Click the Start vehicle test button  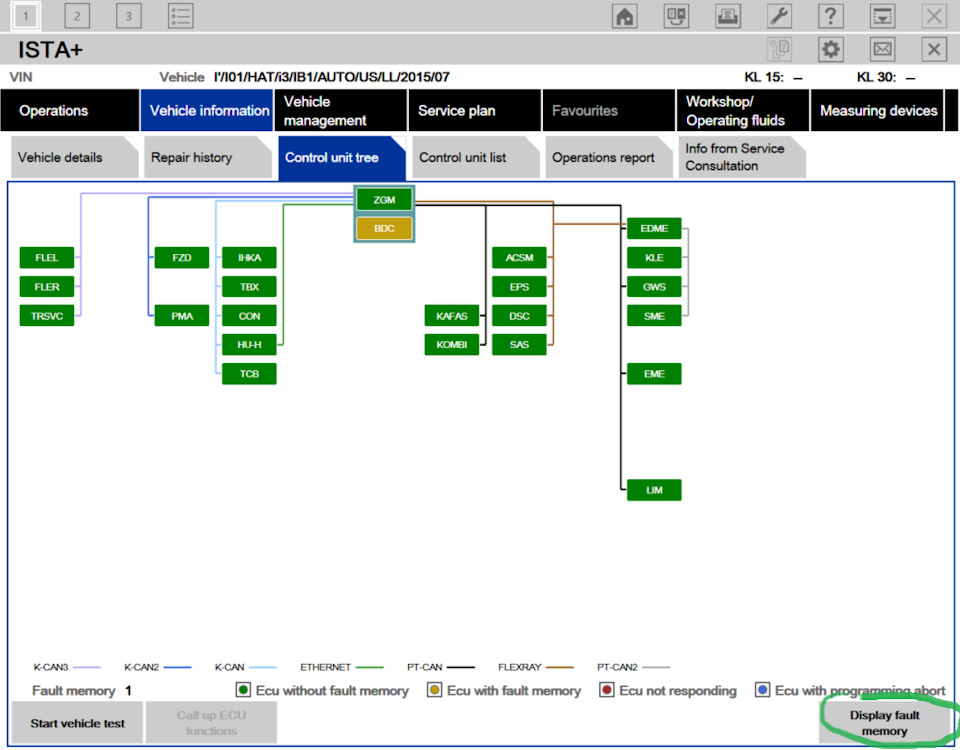[x=77, y=723]
